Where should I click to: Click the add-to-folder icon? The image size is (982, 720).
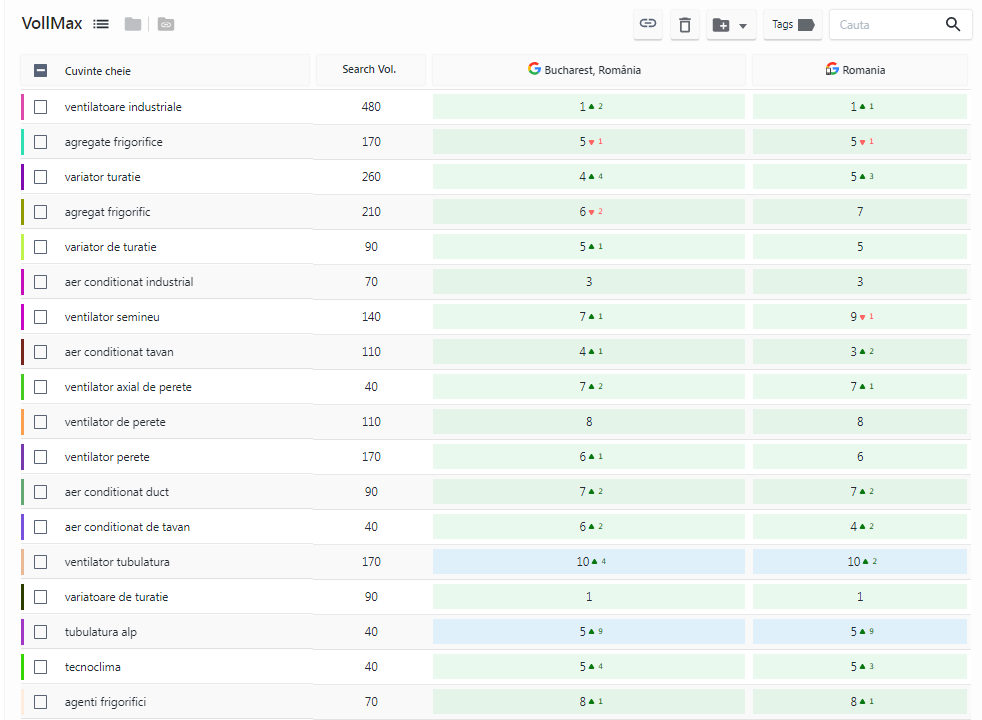(722, 24)
